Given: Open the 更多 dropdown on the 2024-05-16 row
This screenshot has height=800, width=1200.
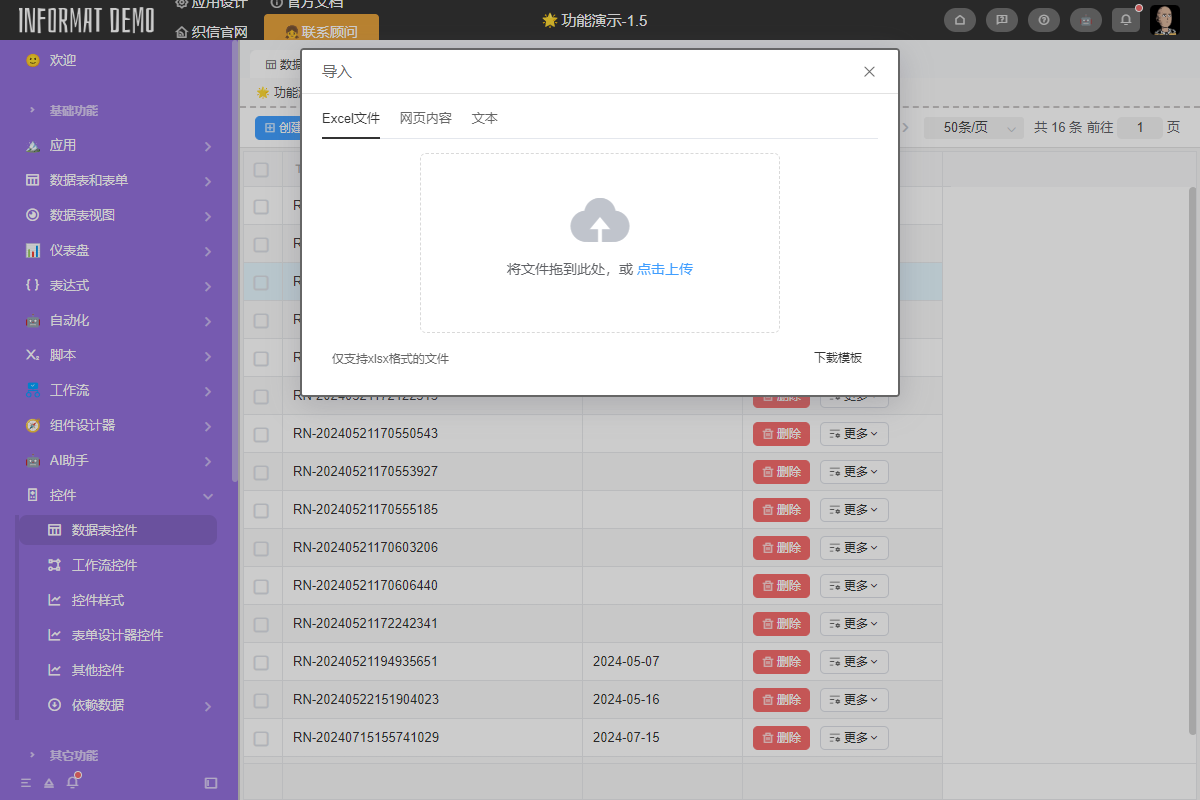Looking at the screenshot, I should 853,699.
